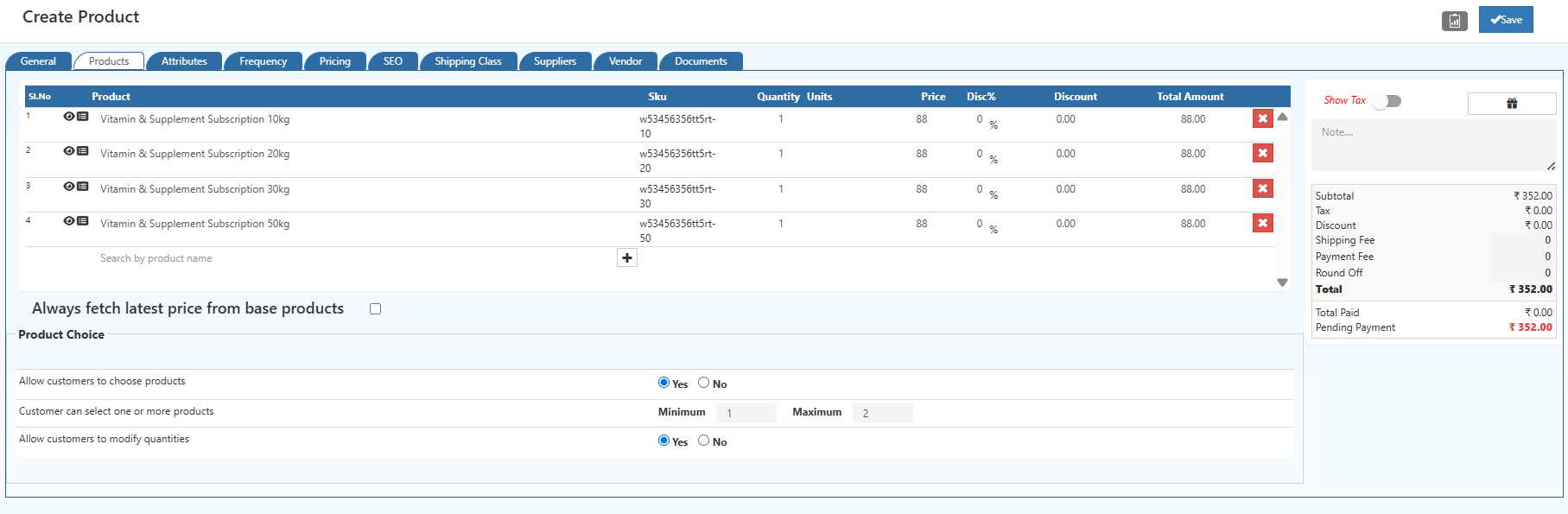
Task: Switch to the Products tab
Action: [x=109, y=61]
